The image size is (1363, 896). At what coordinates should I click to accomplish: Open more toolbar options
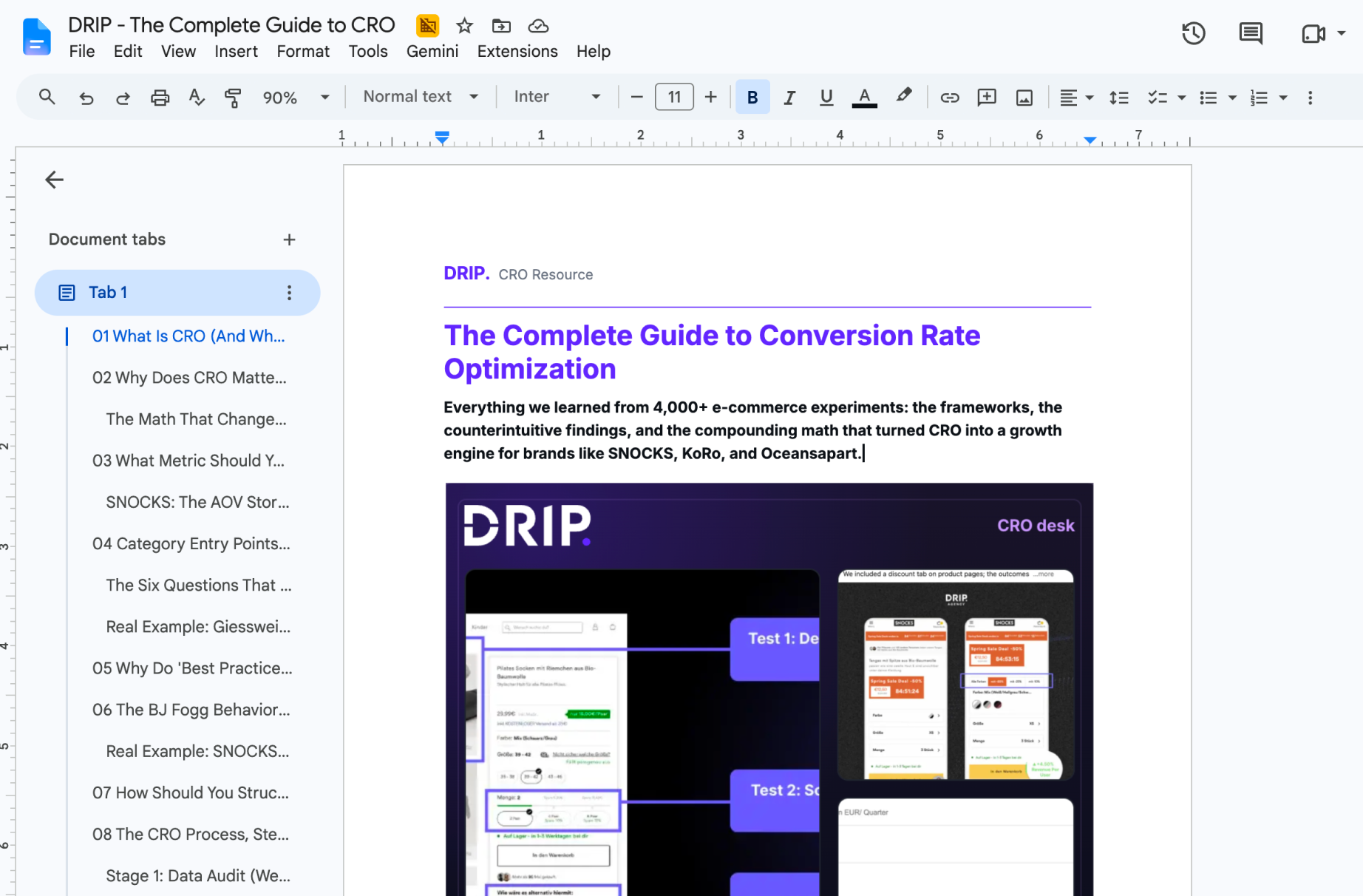1310,97
